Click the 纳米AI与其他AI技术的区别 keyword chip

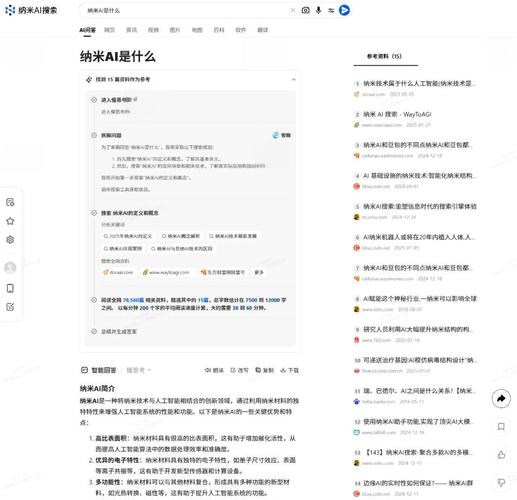pyautogui.click(x=182, y=248)
